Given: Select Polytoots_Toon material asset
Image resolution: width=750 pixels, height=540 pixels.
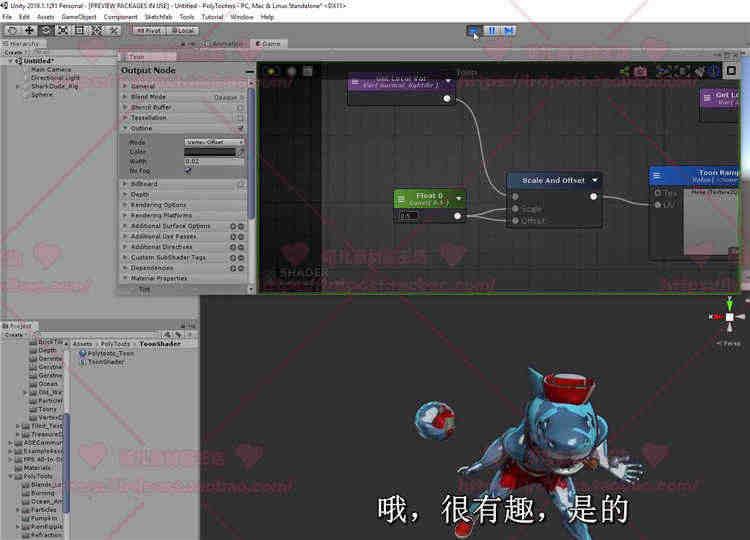Looking at the screenshot, I should coord(106,353).
